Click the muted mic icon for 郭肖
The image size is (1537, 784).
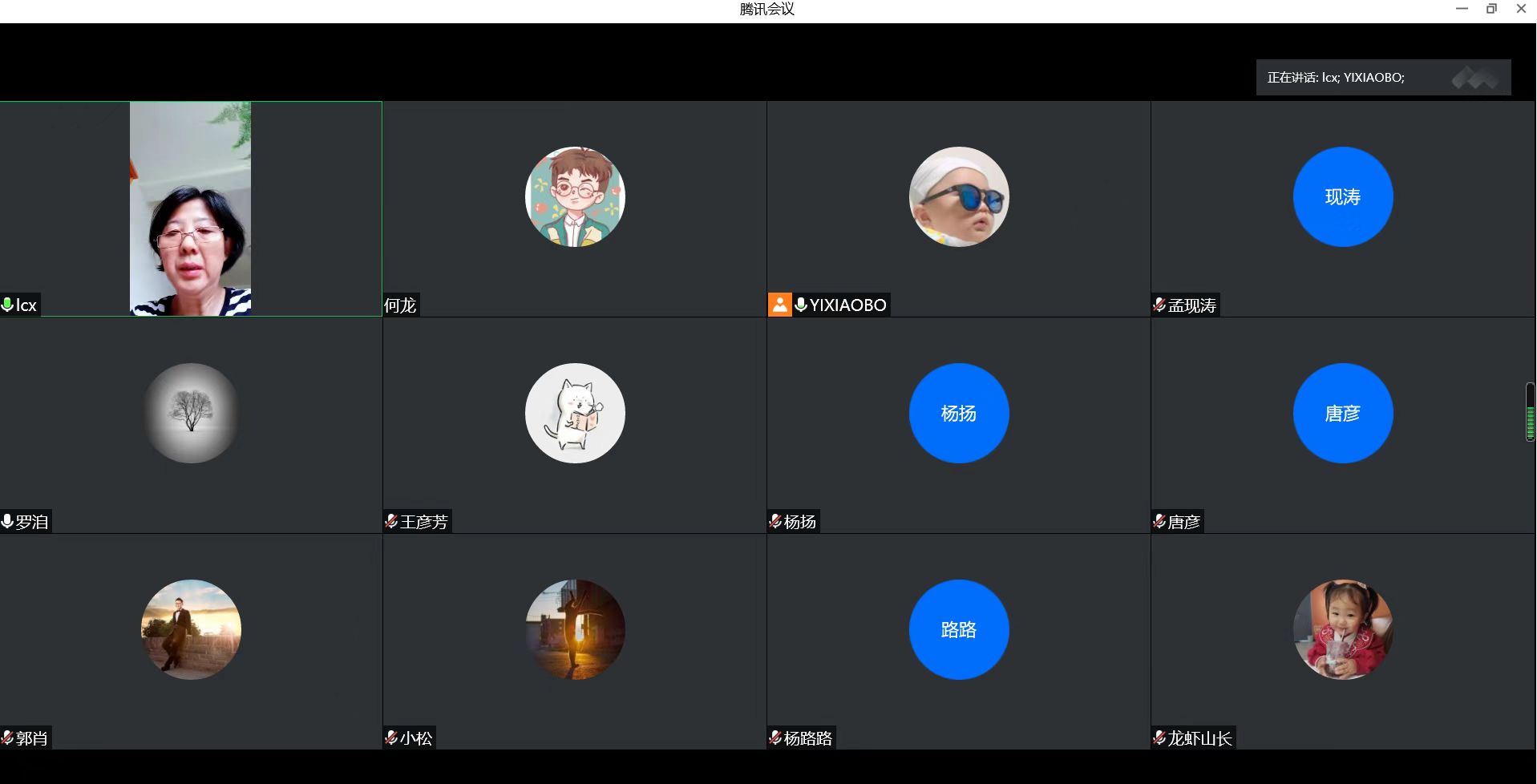7,738
